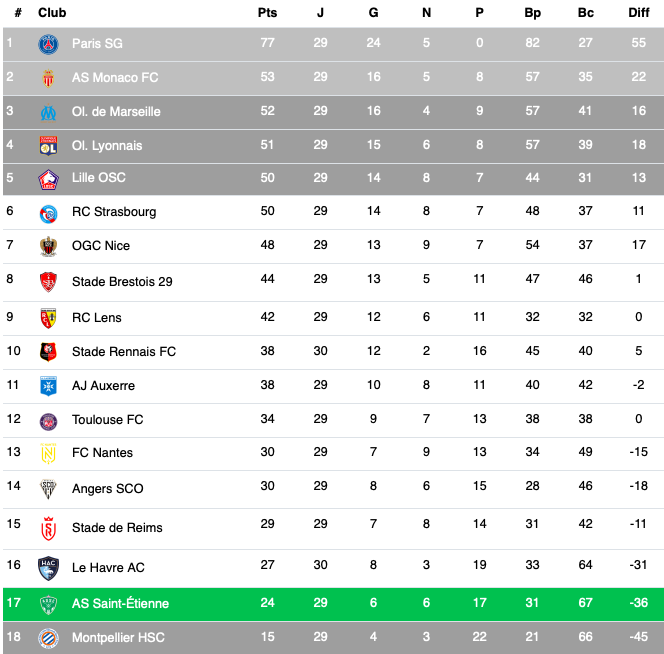Sort by the Diff column header
The width and height of the screenshot is (664, 654).
point(638,13)
